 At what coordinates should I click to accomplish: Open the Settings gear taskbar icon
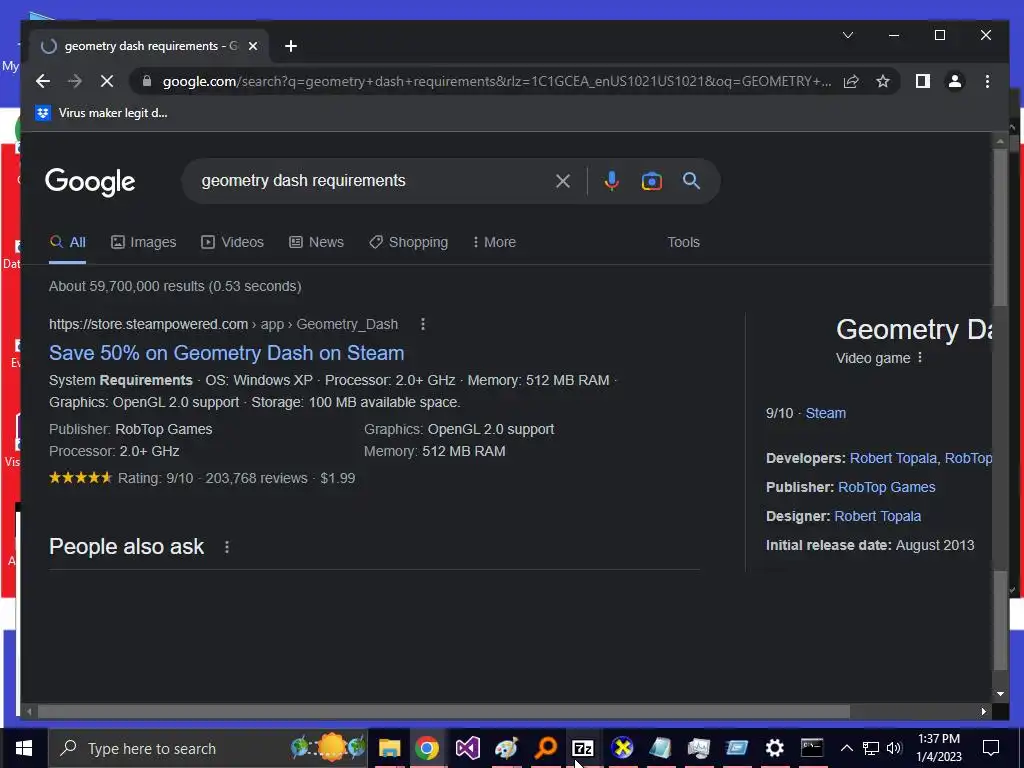coord(775,748)
